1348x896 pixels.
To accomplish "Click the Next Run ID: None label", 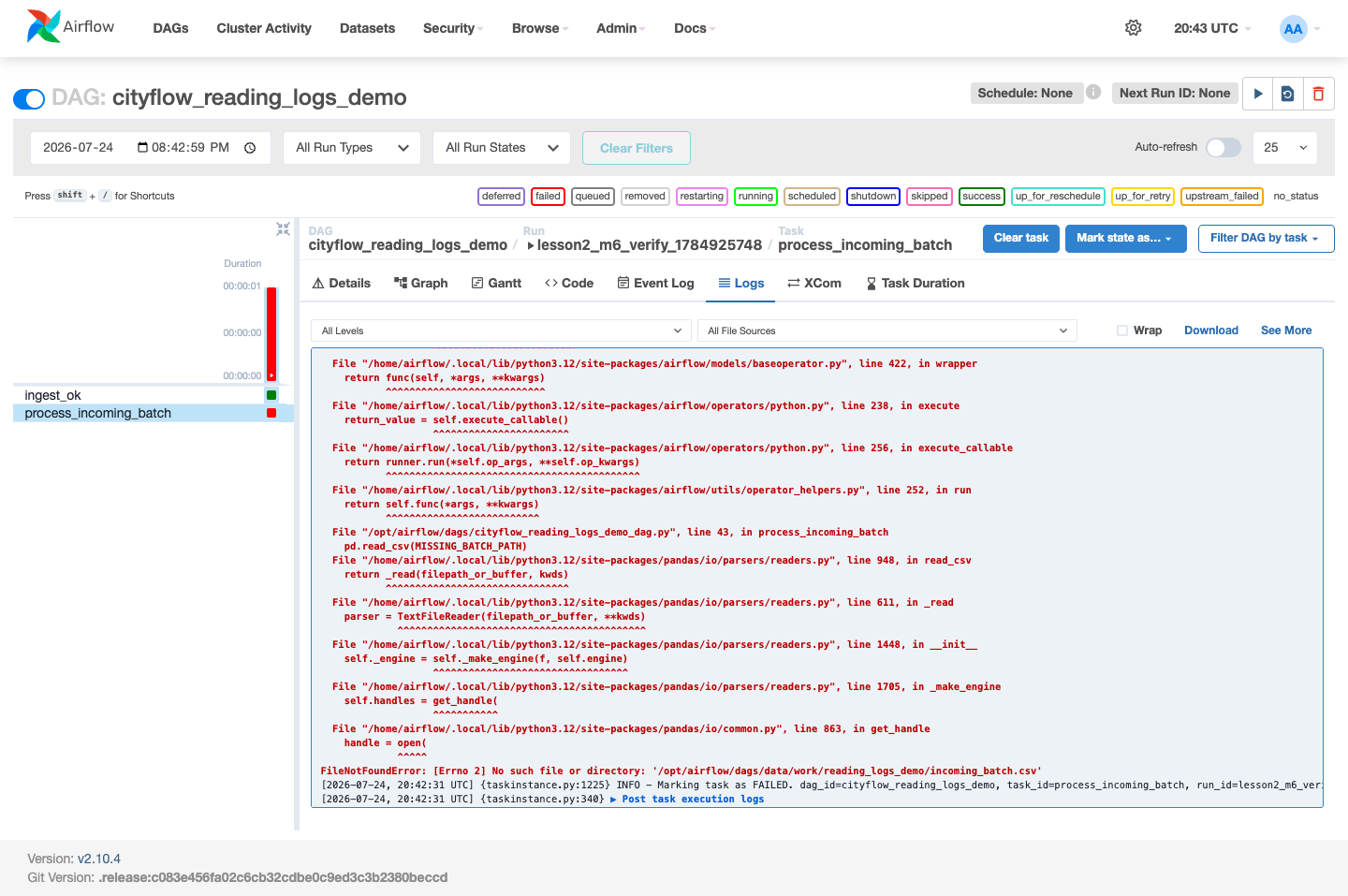I will [1174, 93].
